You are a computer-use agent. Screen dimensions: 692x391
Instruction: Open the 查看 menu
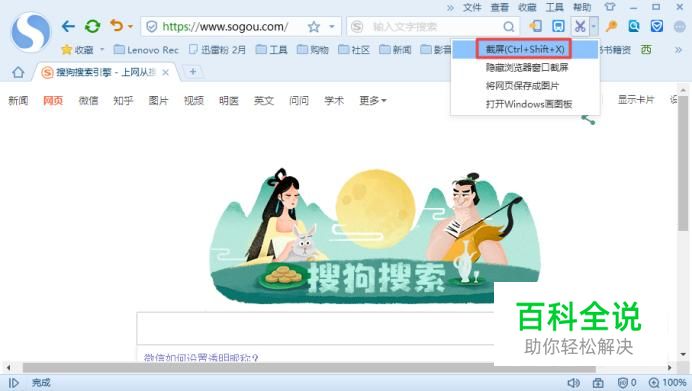pyautogui.click(x=500, y=7)
